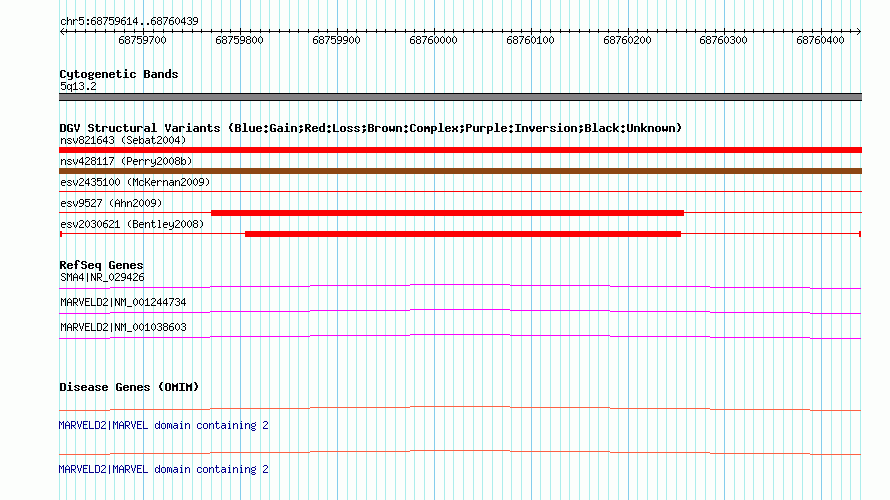This screenshot has width=890, height=500.
Task: Click the second orange OMIM gene line
Action: pos(460,453)
